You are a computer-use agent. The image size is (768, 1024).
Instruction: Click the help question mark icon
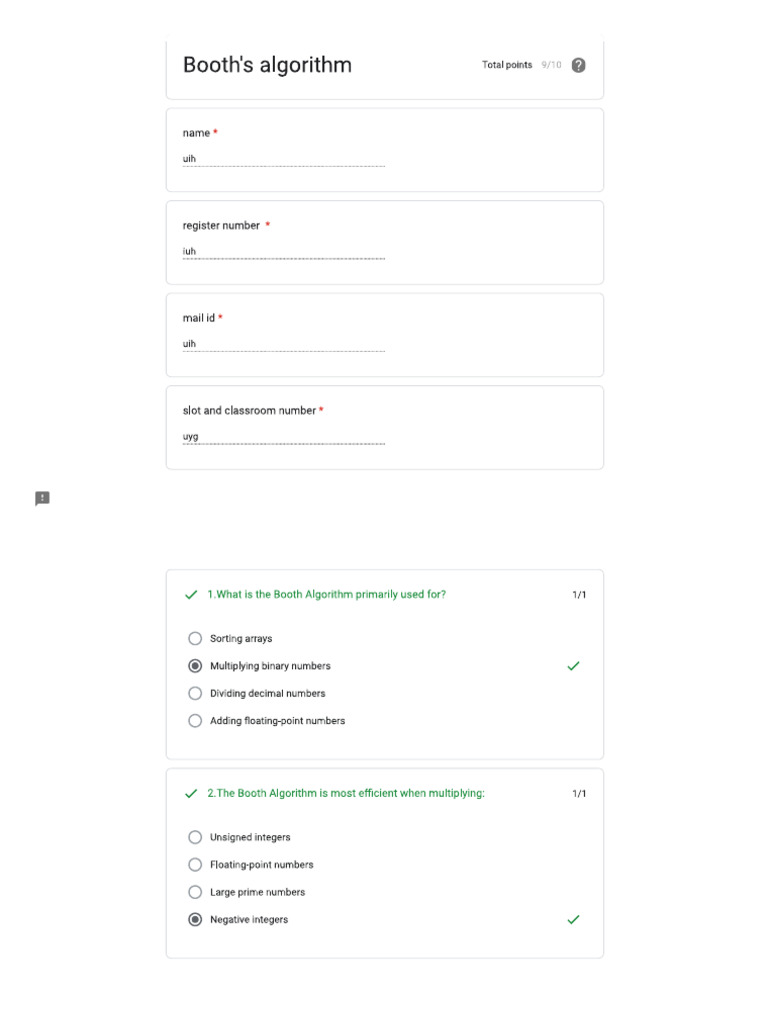(x=578, y=65)
